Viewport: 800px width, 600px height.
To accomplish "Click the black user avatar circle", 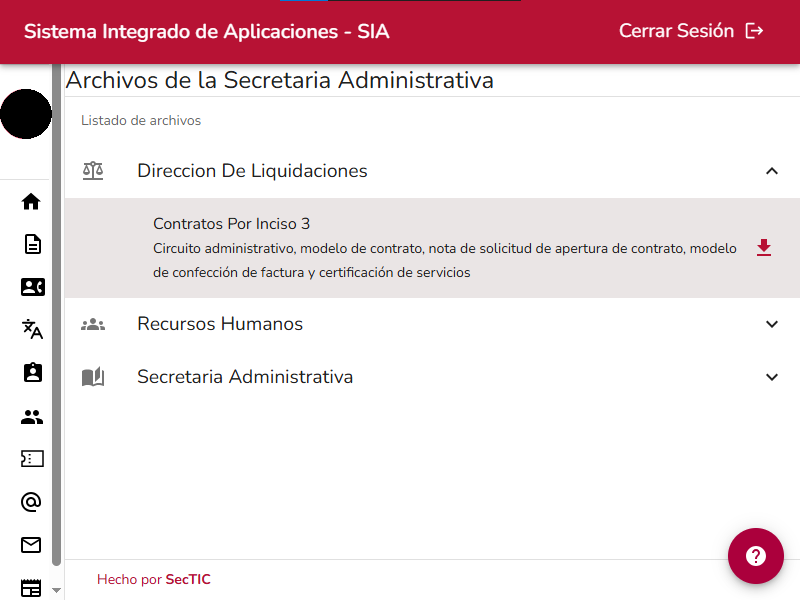I will click(26, 114).
